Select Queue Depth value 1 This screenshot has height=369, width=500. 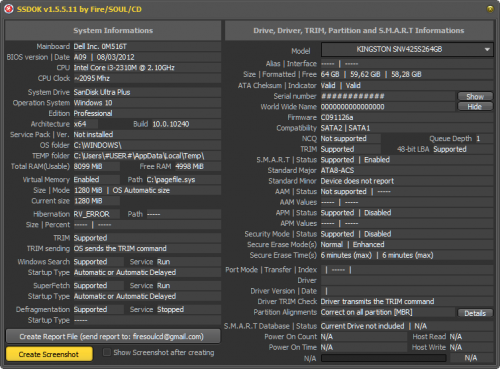point(478,138)
